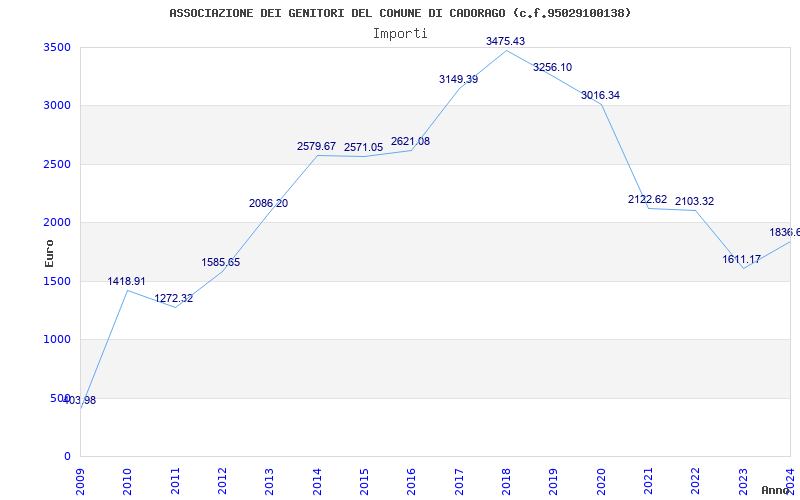Click peak value 3475.43
This screenshot has height=500, width=800.
click(505, 41)
